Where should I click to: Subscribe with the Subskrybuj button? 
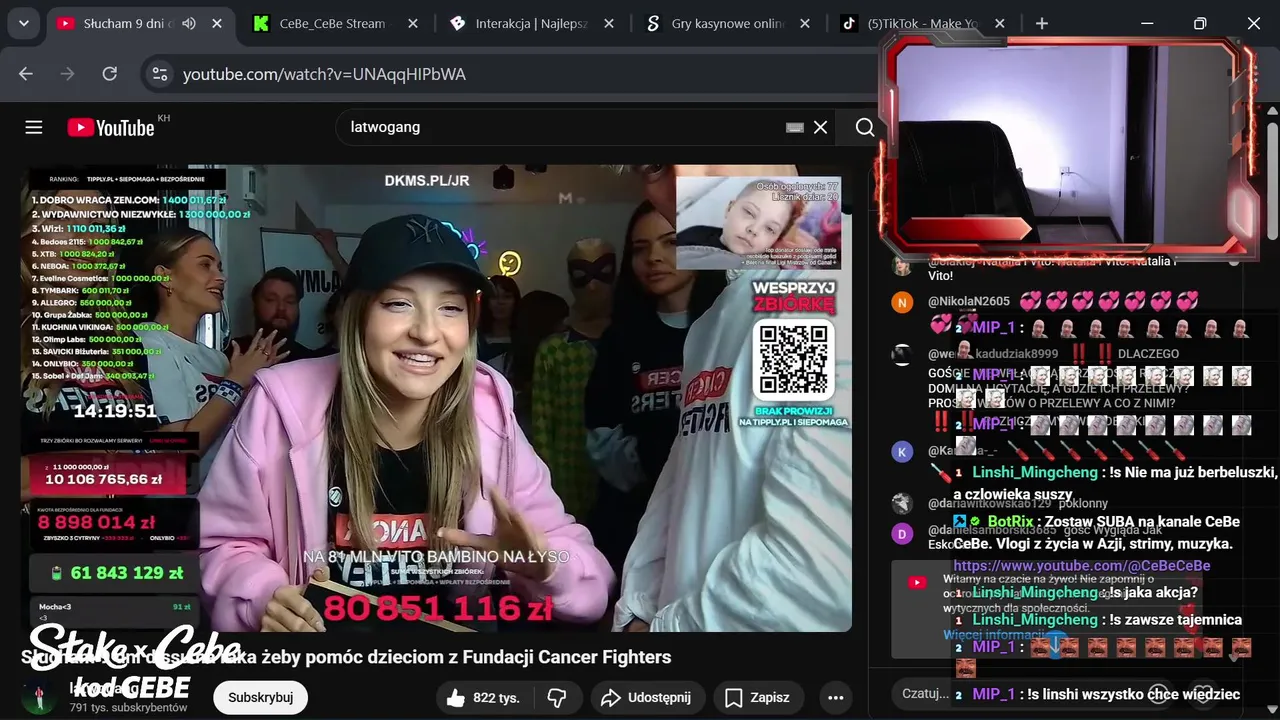point(260,698)
